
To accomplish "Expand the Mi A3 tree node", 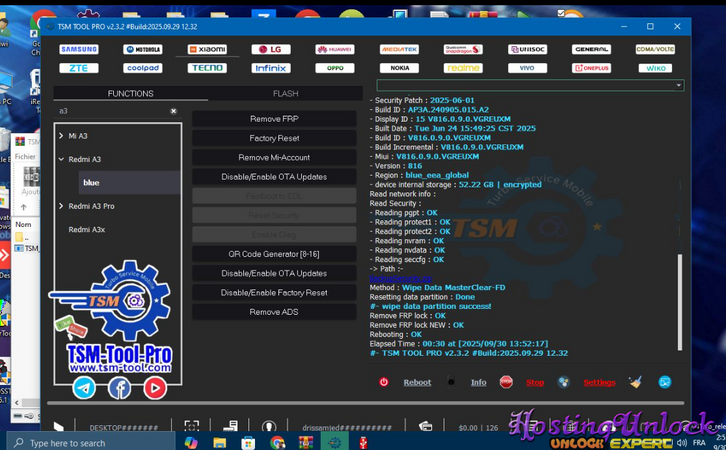I will (x=62, y=135).
